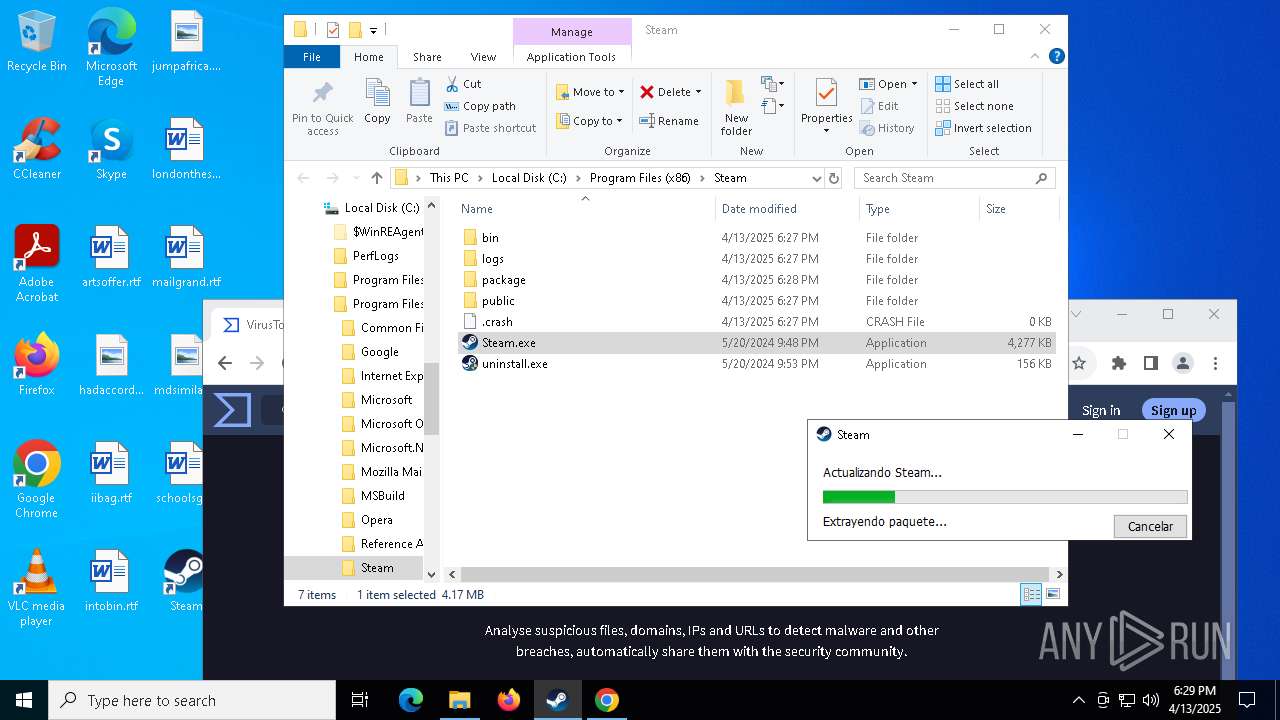Open CCleaner desktop shortcut
The image size is (1280, 720).
pyautogui.click(x=37, y=150)
